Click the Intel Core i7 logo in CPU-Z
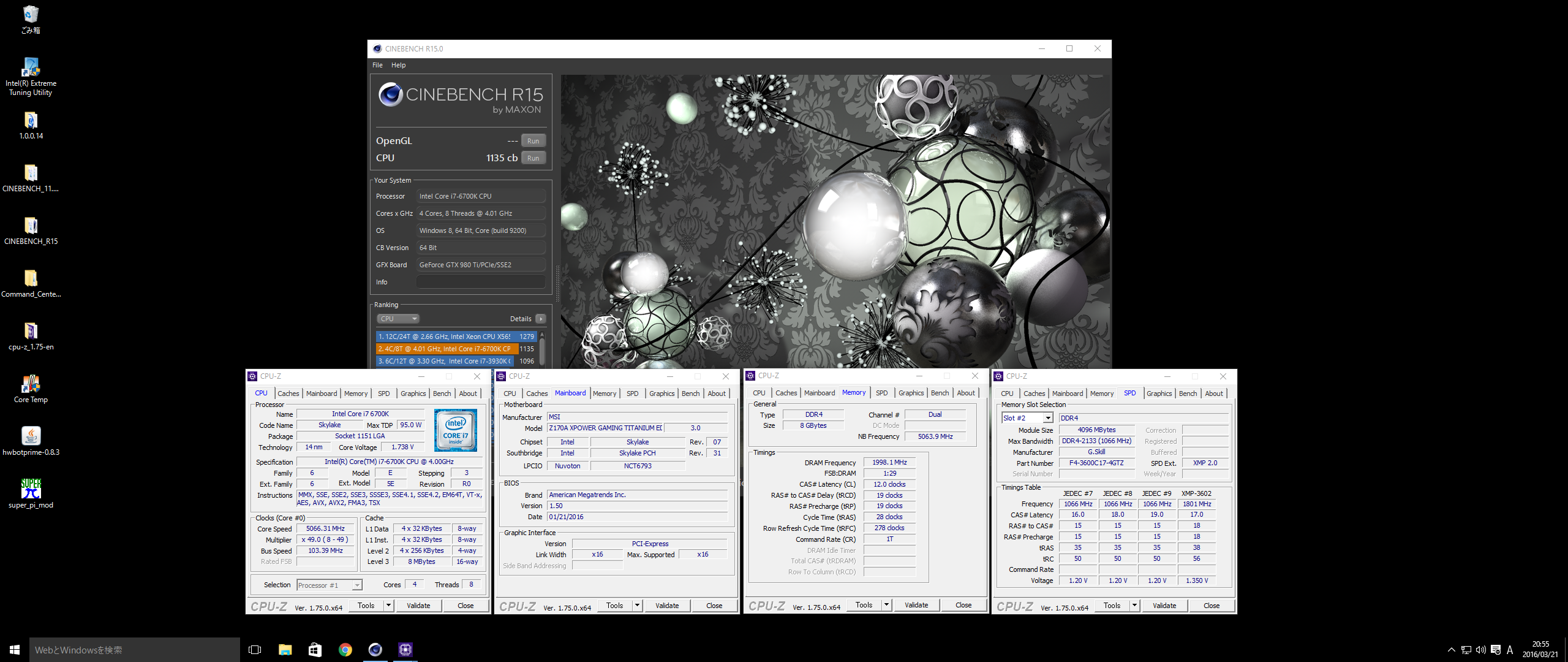 pos(456,430)
